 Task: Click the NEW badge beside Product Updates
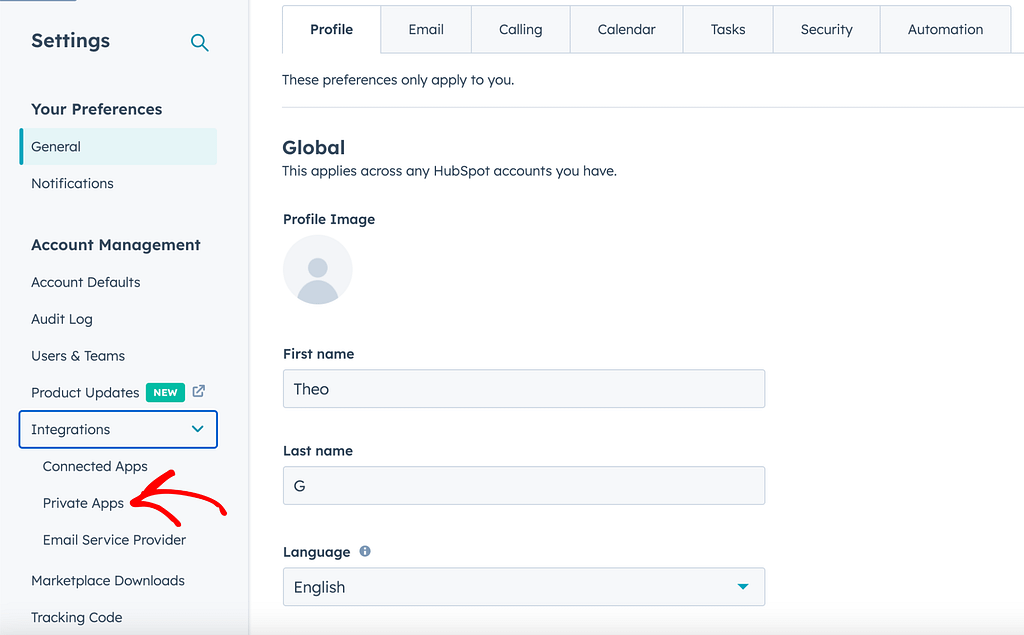tap(165, 393)
